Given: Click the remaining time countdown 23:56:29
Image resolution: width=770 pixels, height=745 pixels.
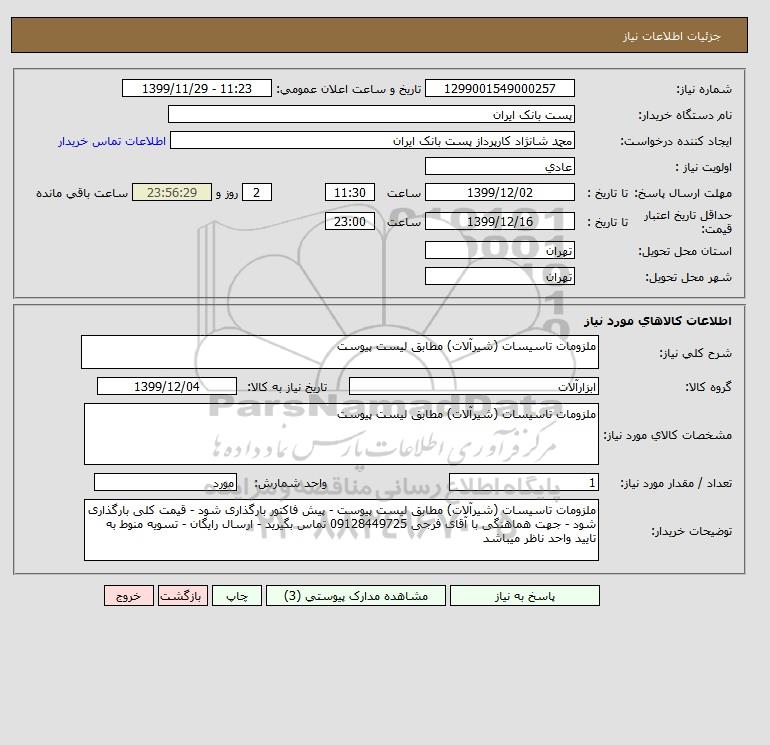Looking at the screenshot, I should pyautogui.click(x=172, y=193).
